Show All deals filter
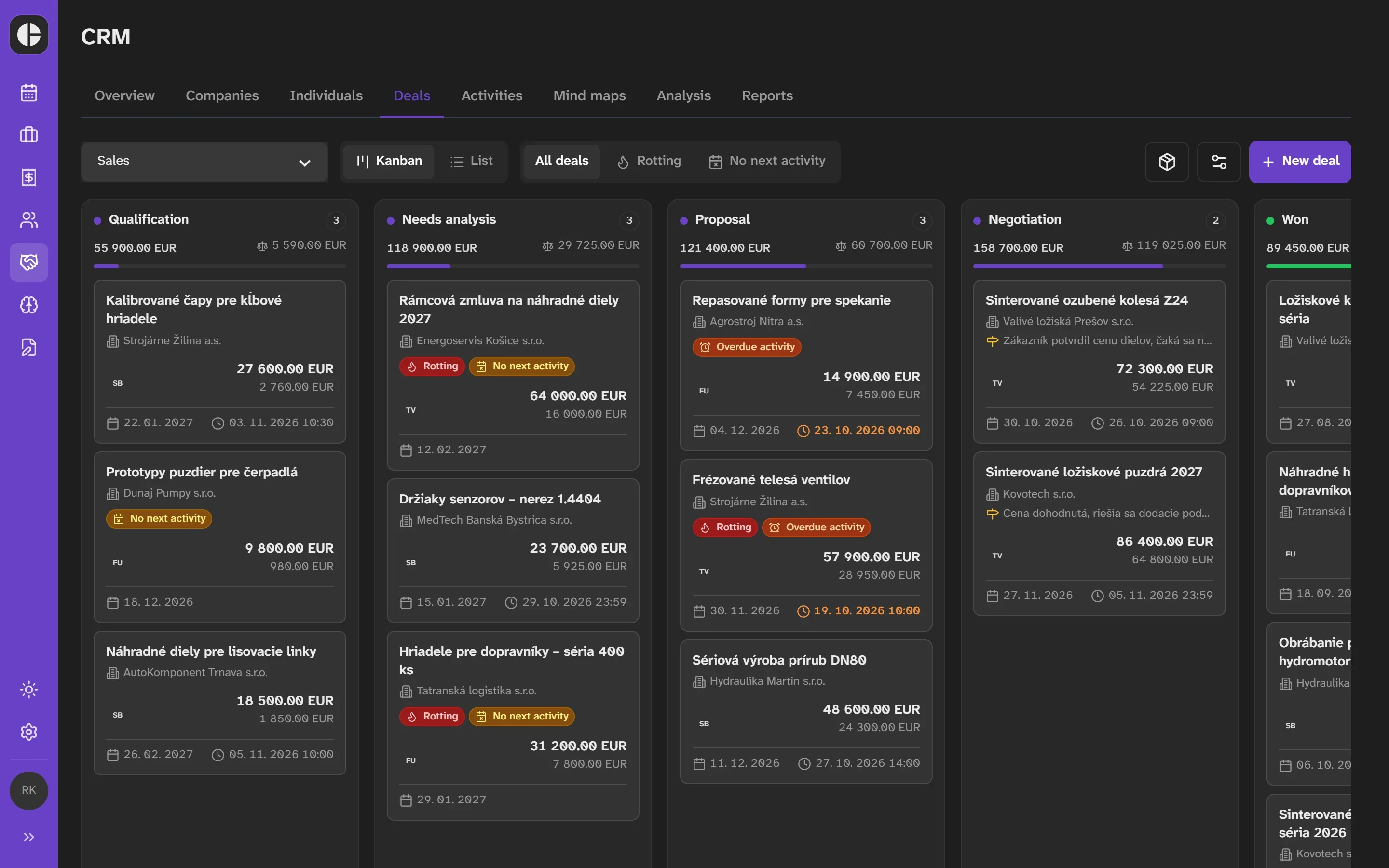Screen dimensions: 1389x868 click(x=562, y=162)
